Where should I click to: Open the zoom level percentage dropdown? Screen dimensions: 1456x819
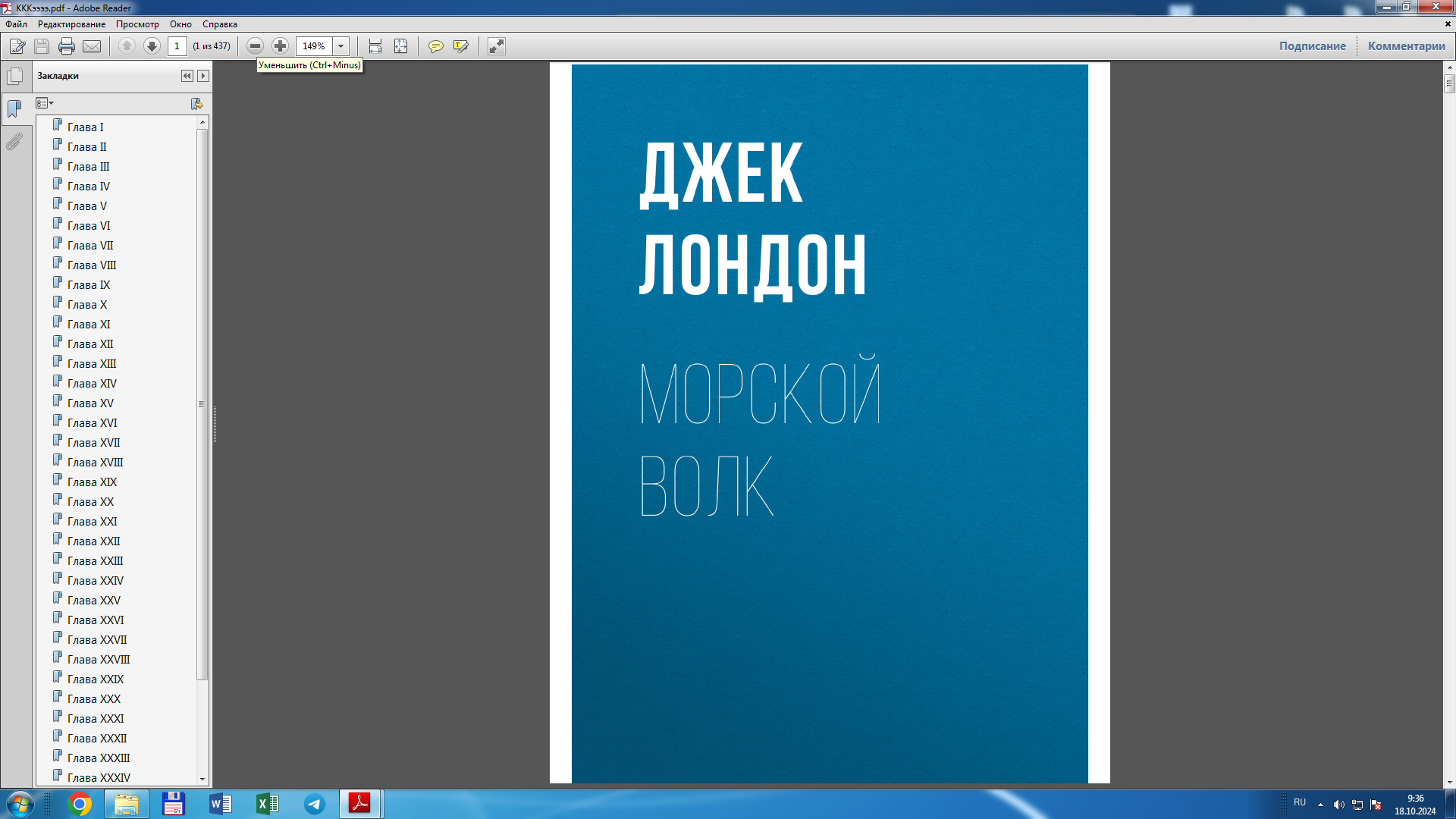pyautogui.click(x=340, y=46)
